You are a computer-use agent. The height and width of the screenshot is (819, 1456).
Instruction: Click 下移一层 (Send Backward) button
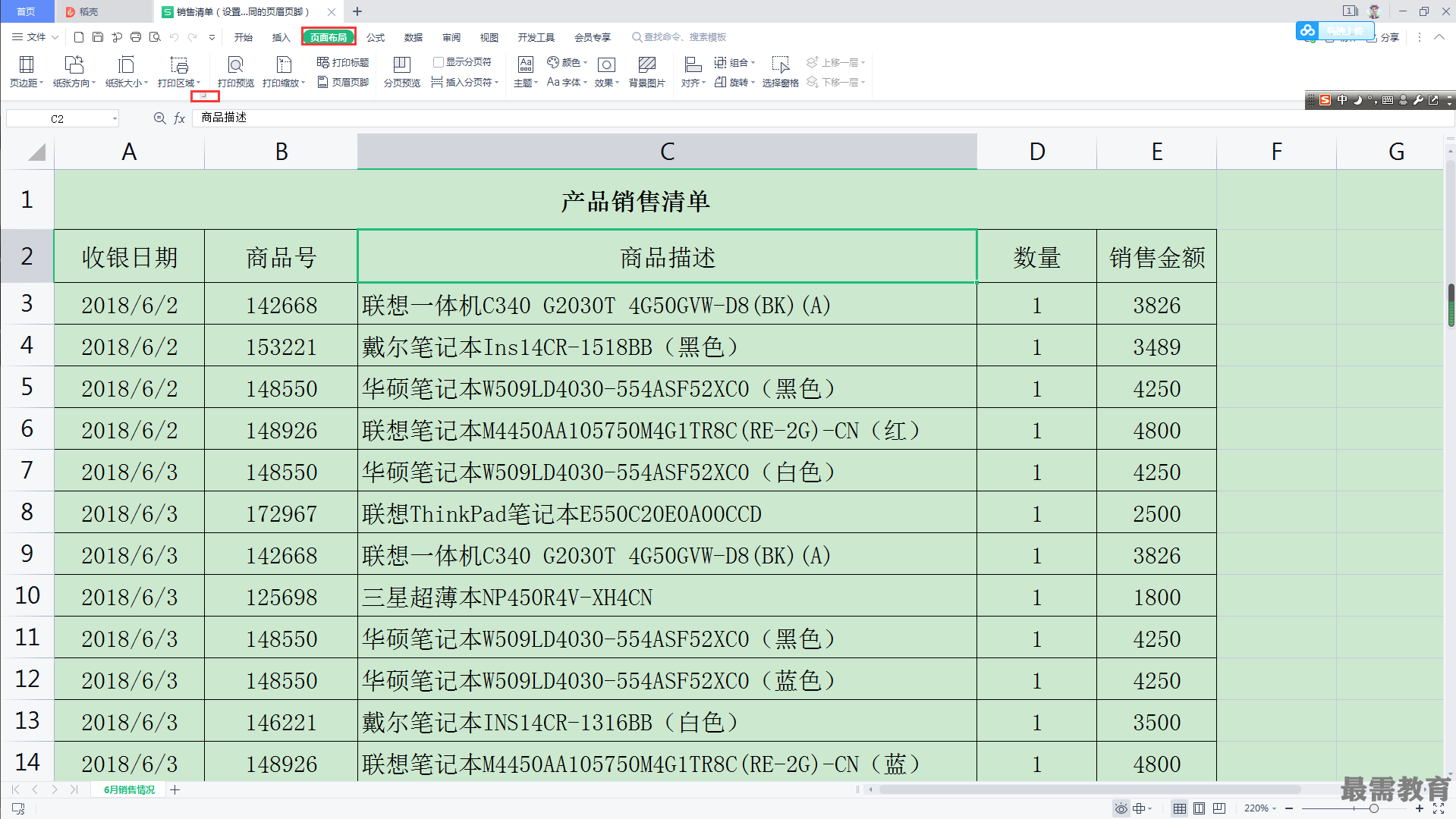835,82
